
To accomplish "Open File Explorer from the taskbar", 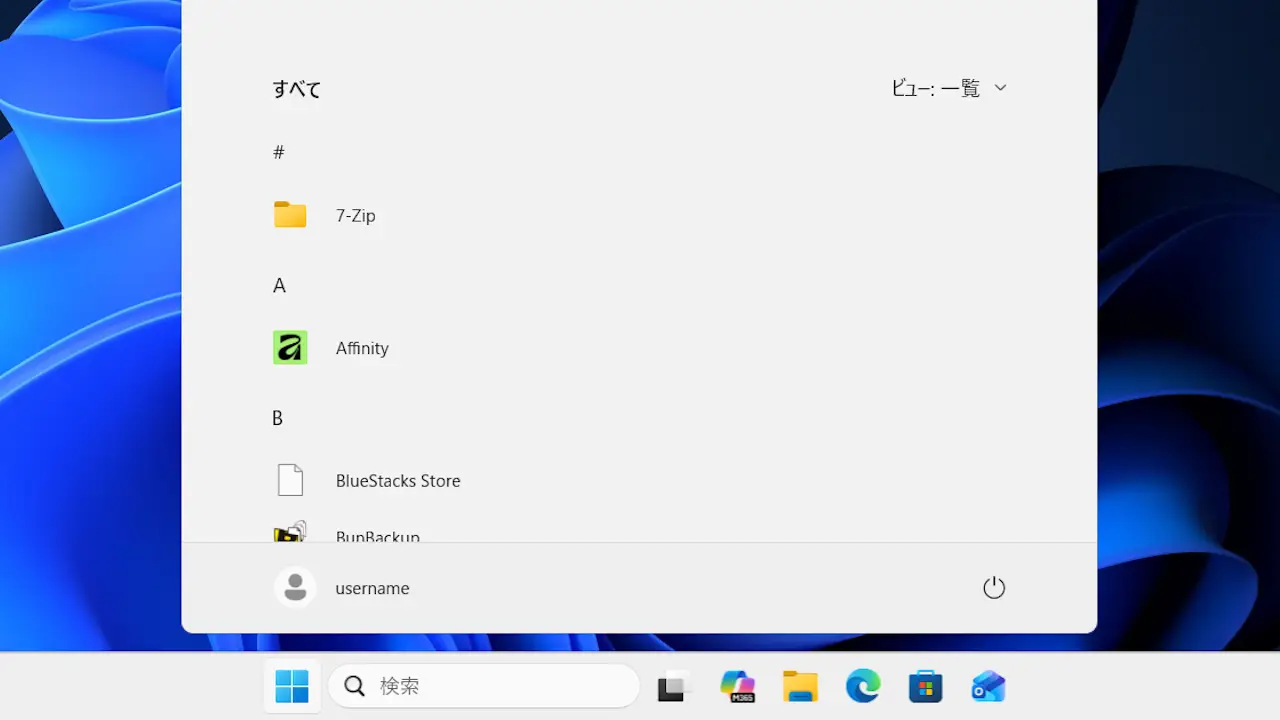I will click(x=800, y=686).
